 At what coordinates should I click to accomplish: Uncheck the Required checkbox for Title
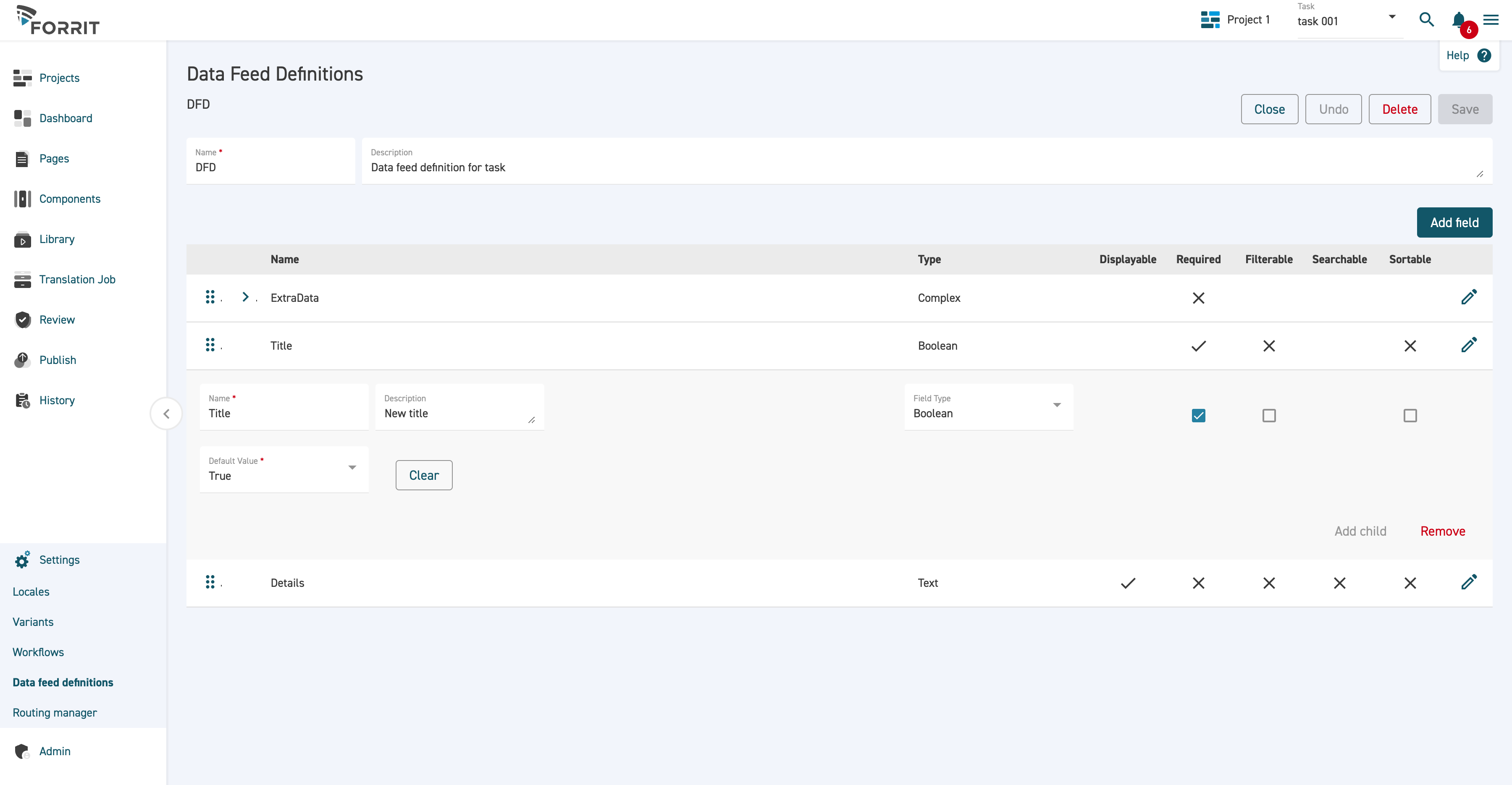(1198, 416)
